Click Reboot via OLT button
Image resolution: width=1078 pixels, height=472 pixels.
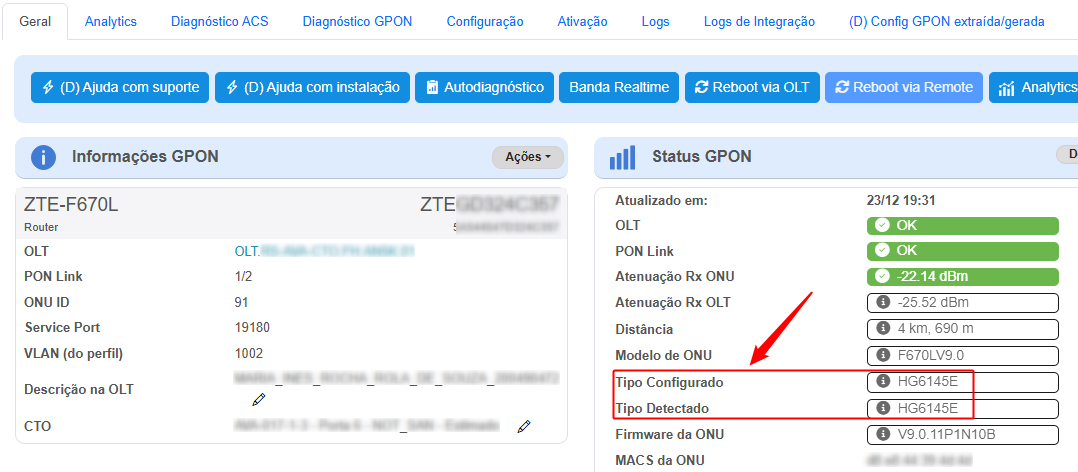[x=752, y=87]
